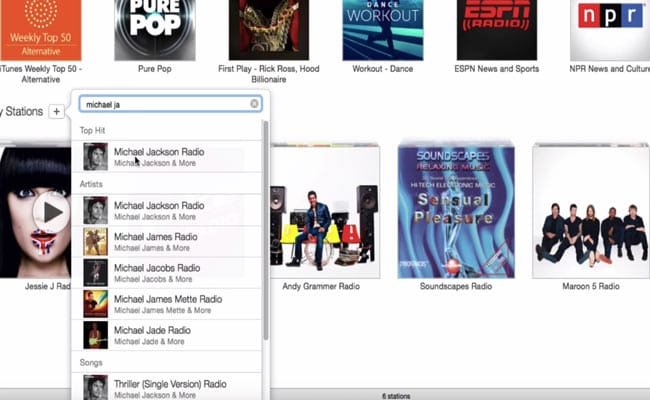Click the ESPN News and Sports label

pyautogui.click(x=497, y=69)
